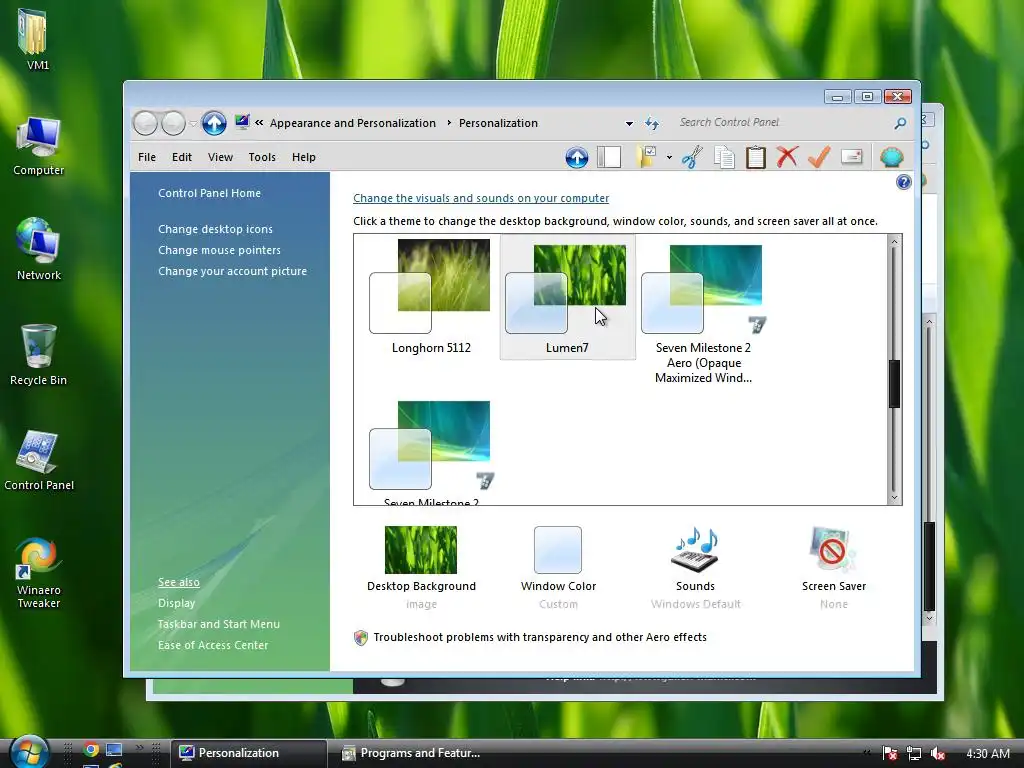The image size is (1024, 768).
Task: Click the red X Delete toolbar icon
Action: (788, 157)
